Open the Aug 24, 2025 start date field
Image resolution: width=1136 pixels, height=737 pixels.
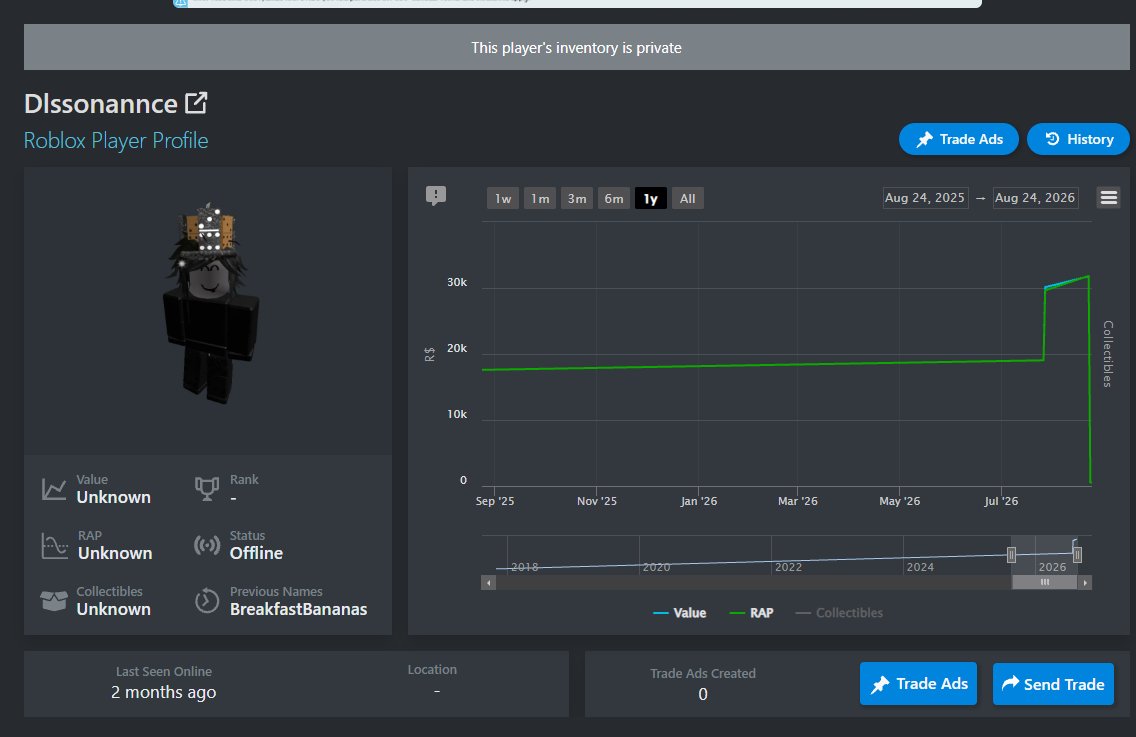(x=924, y=198)
